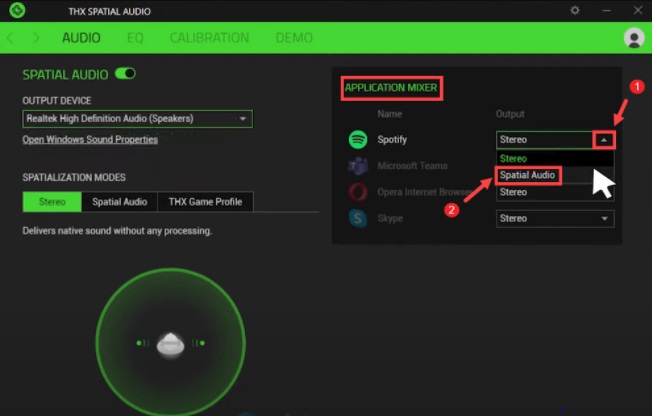Viewport: 652px width, 416px height.
Task: Open settings gear in title bar
Action: click(x=575, y=10)
